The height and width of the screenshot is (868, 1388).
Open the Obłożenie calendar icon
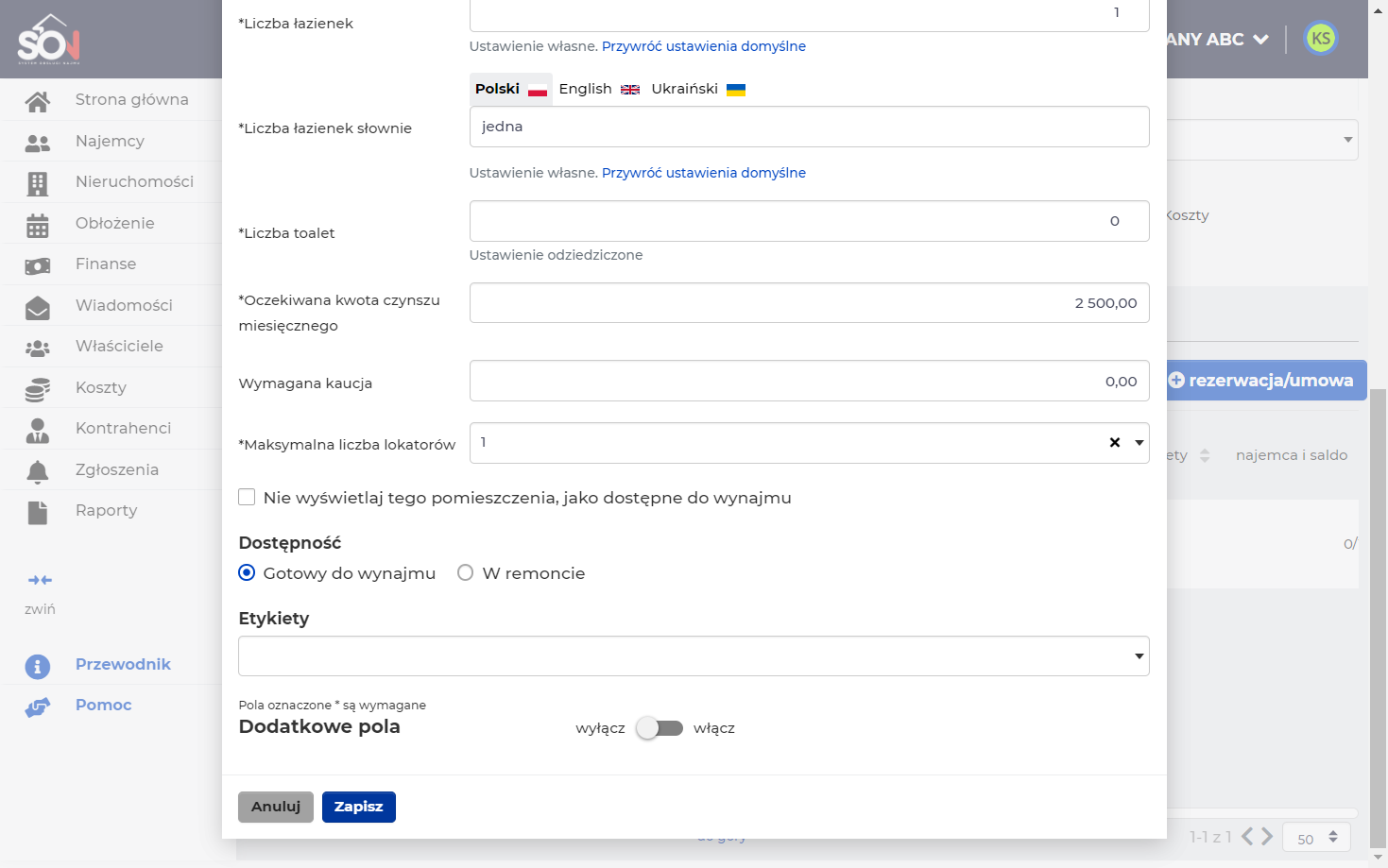[x=38, y=225]
